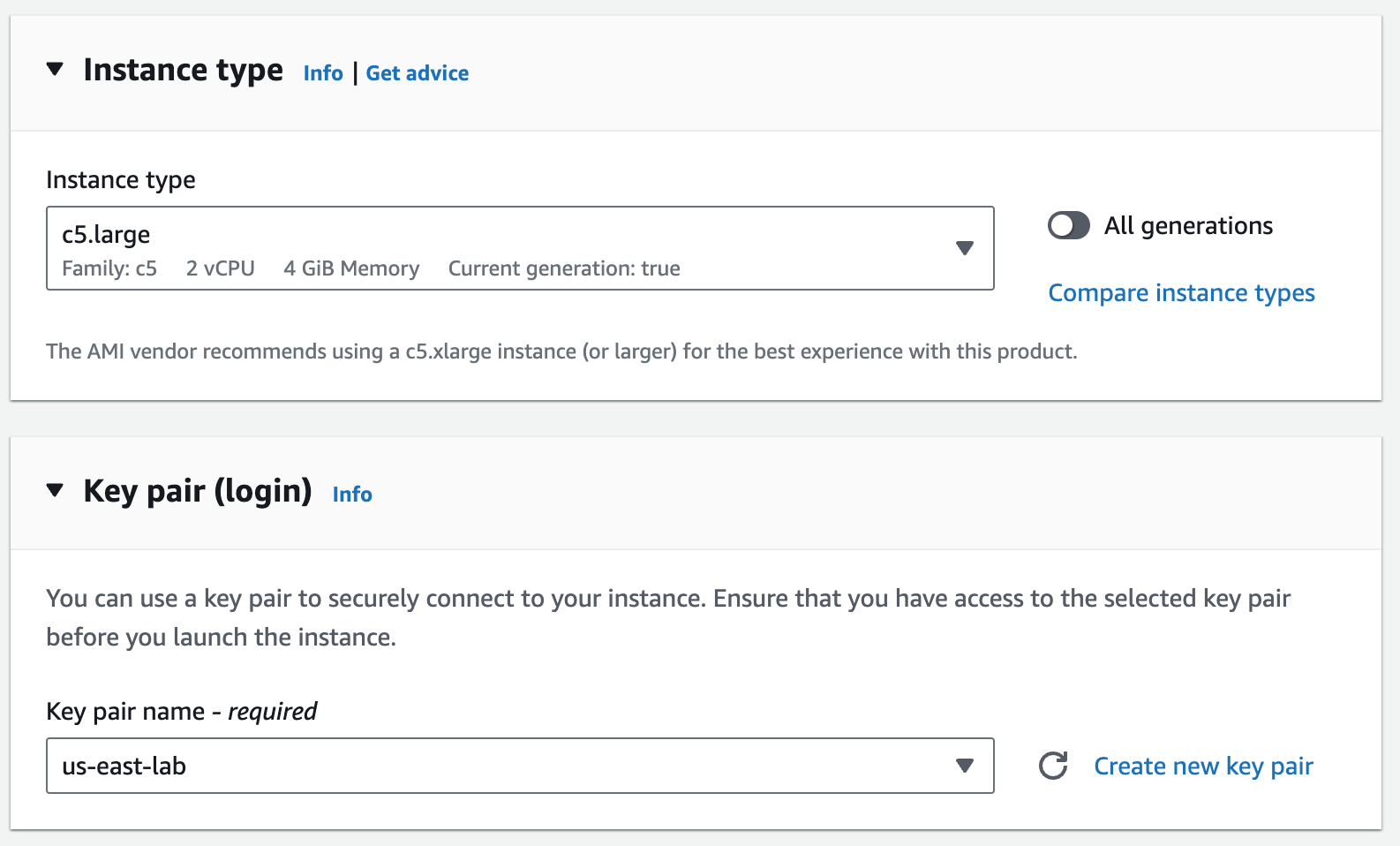Open the us-east-lab key pair dropdown
This screenshot has width=1400, height=846.
click(520, 766)
